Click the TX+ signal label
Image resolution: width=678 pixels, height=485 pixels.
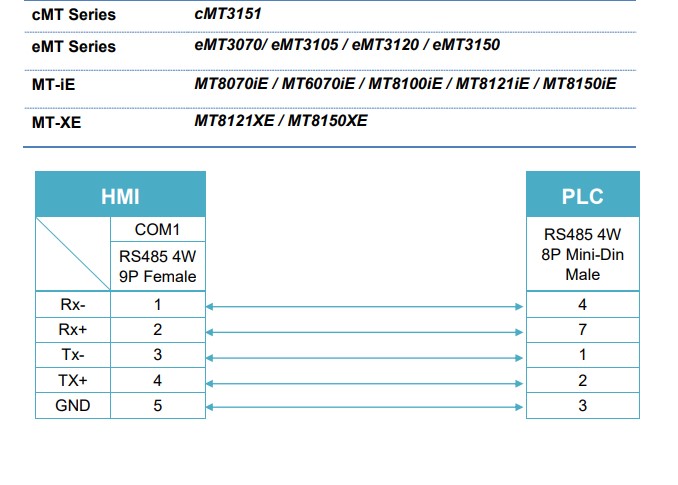73,380
